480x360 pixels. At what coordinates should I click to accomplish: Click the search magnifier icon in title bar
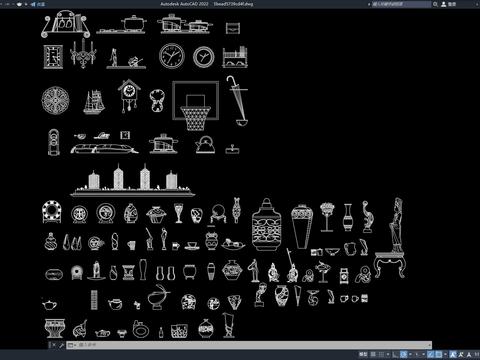point(435,4)
